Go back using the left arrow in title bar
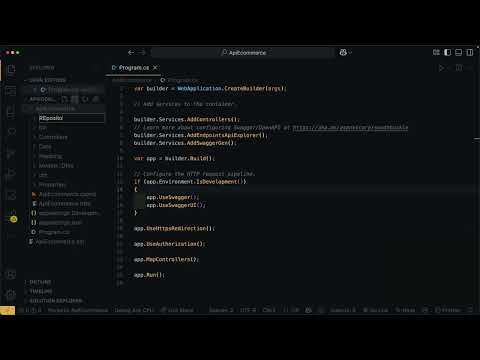This screenshot has width=480, height=360. [131, 52]
